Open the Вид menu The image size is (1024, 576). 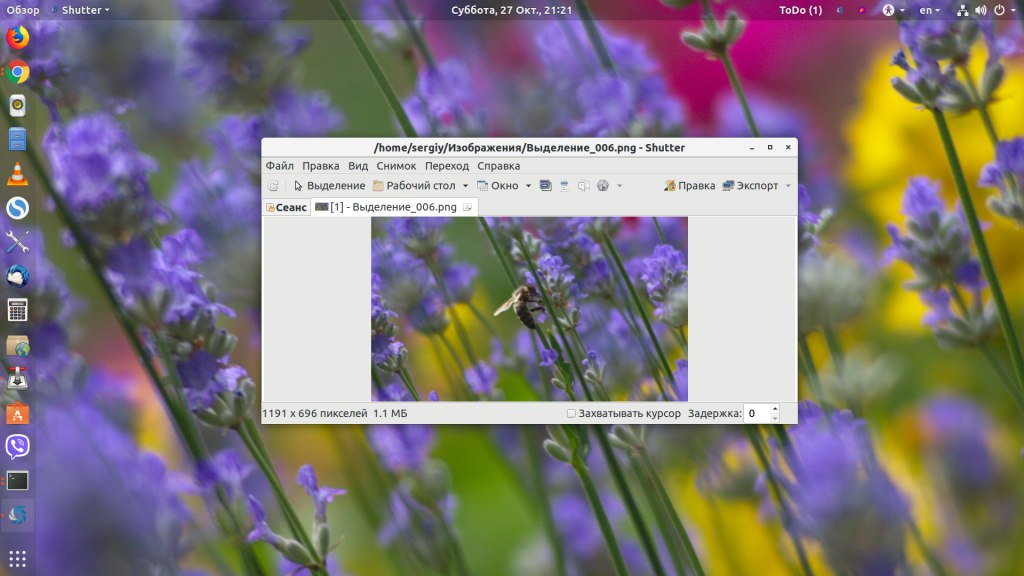point(358,166)
